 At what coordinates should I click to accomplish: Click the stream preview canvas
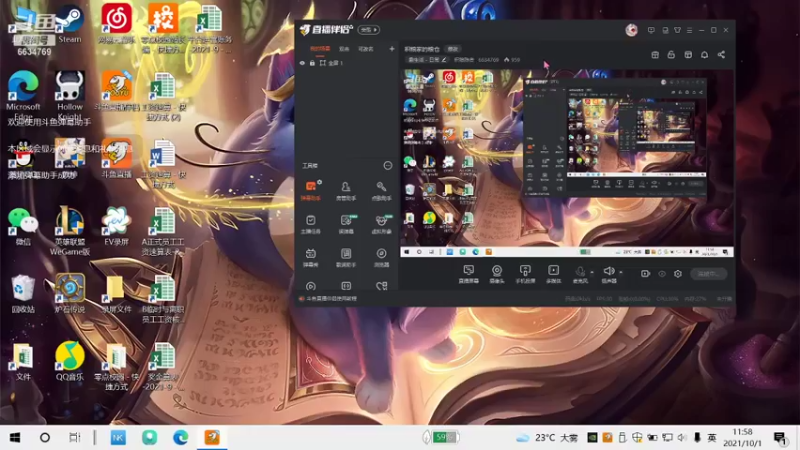click(567, 163)
